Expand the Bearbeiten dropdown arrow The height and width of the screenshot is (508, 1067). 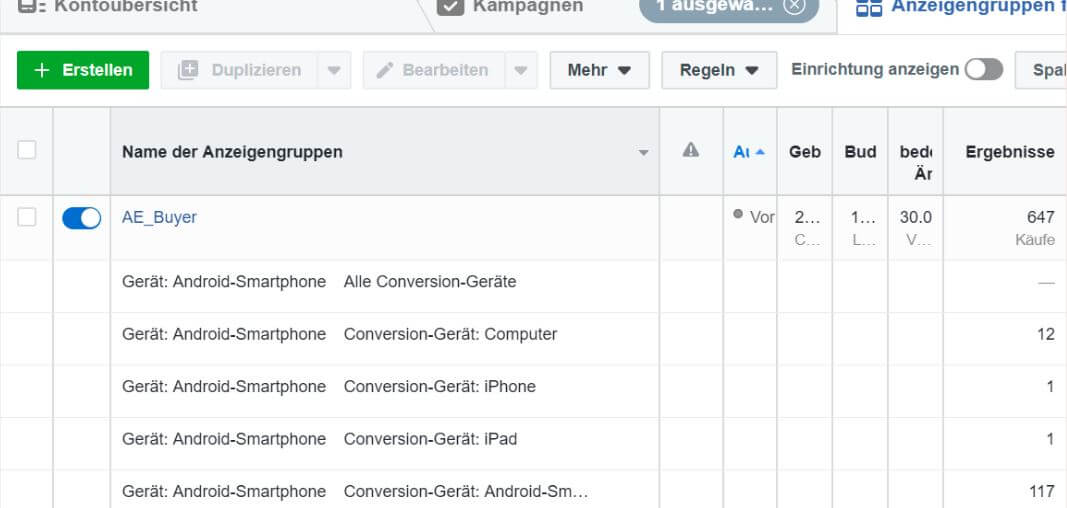520,70
